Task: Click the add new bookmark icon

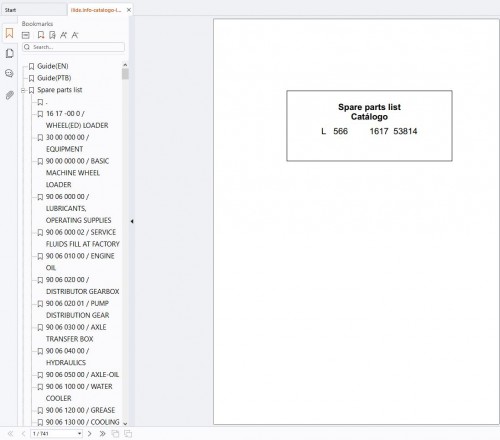Action: (x=41, y=35)
